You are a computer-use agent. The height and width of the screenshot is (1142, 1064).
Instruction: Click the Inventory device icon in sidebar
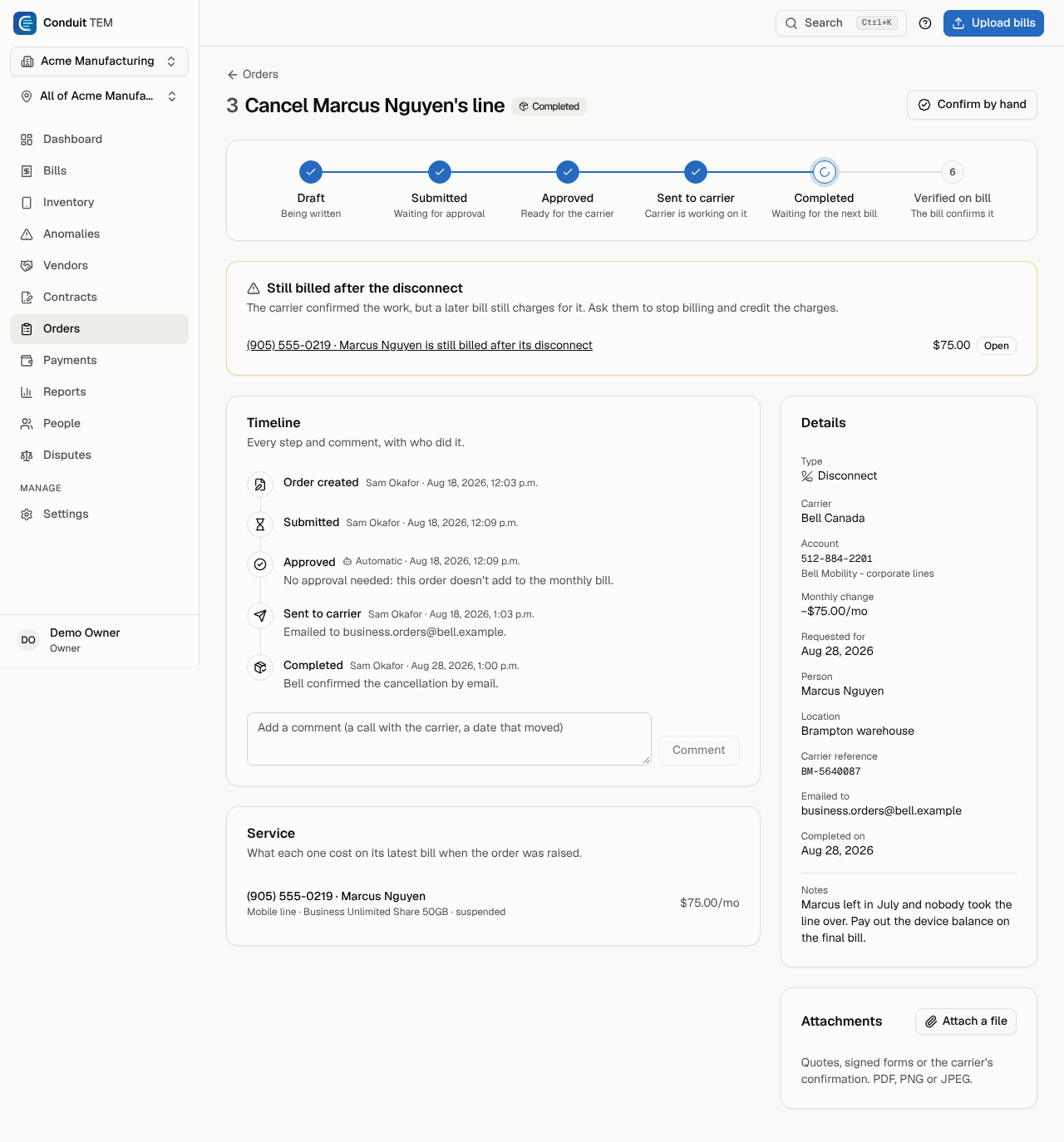27,203
